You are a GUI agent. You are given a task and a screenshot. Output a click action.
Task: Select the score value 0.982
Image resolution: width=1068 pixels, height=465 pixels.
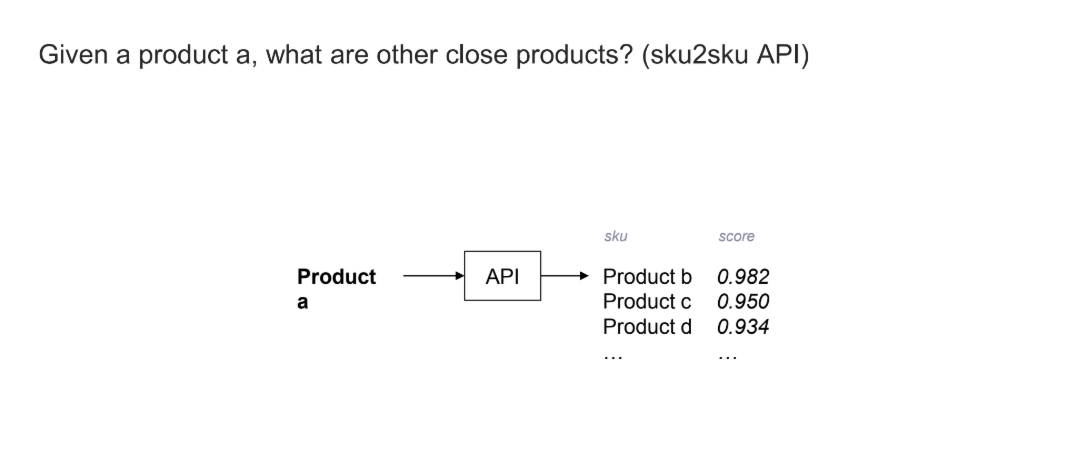pyautogui.click(x=743, y=277)
